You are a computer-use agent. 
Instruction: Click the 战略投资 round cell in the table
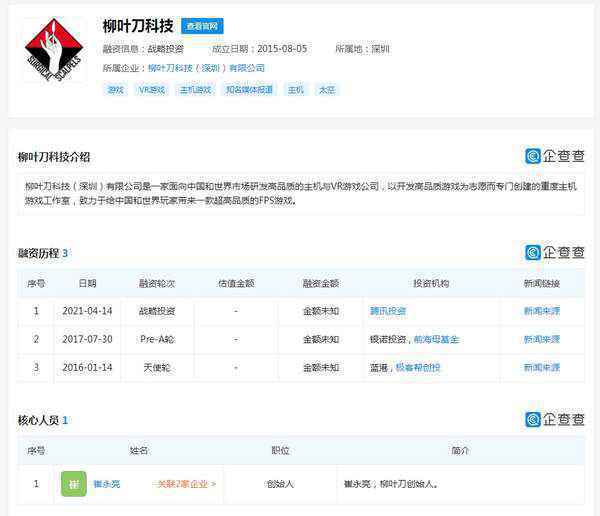point(157,311)
